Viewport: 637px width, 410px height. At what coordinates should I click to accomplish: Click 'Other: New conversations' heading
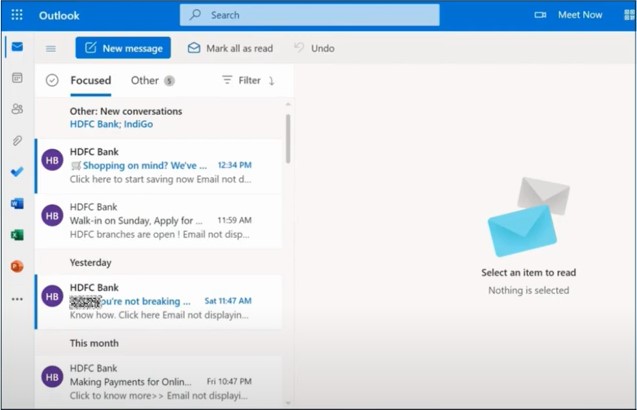[126, 111]
